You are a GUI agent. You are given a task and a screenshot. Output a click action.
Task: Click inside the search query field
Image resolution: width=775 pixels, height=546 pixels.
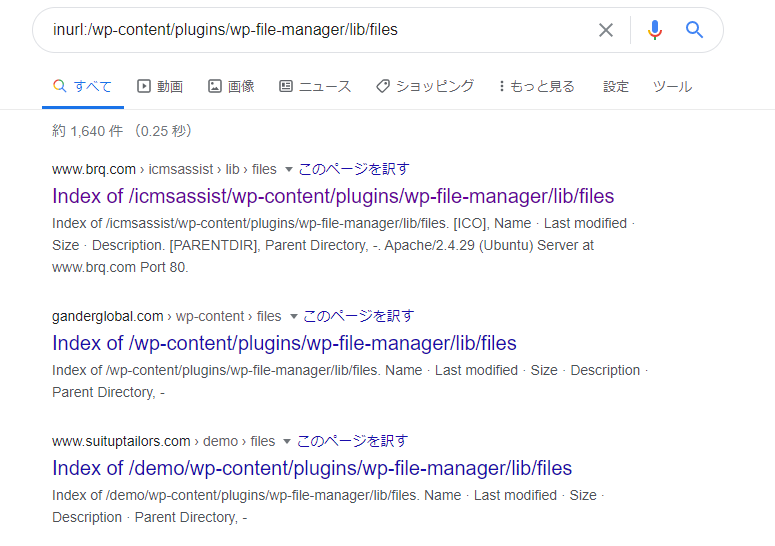click(316, 30)
